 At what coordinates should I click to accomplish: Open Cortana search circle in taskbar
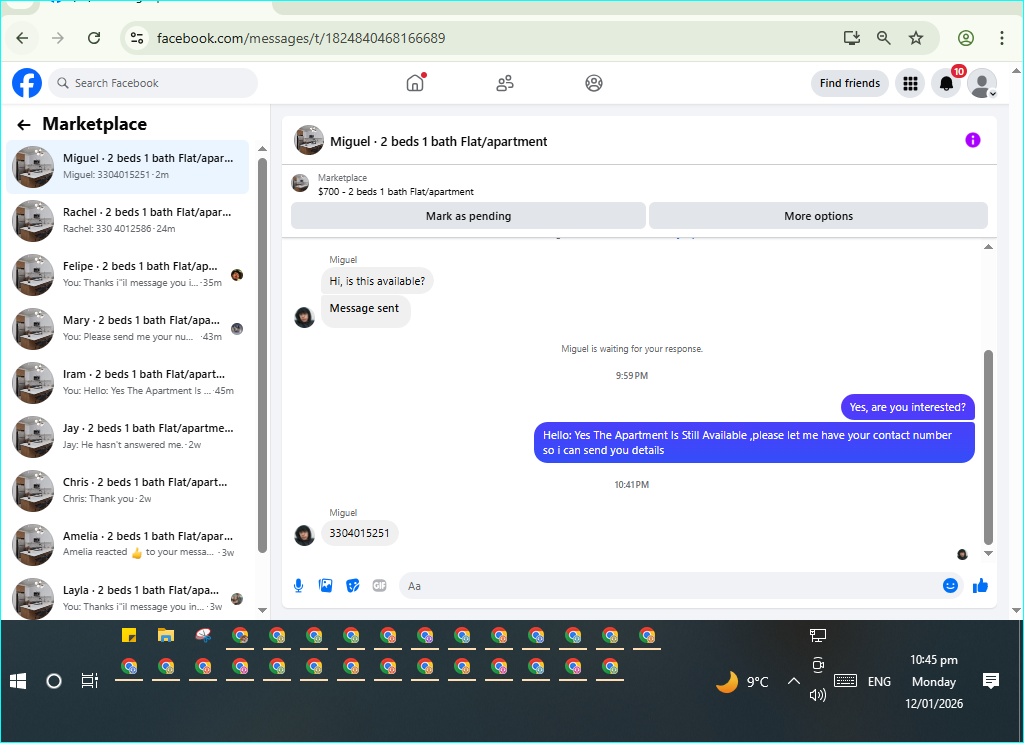[x=54, y=682]
